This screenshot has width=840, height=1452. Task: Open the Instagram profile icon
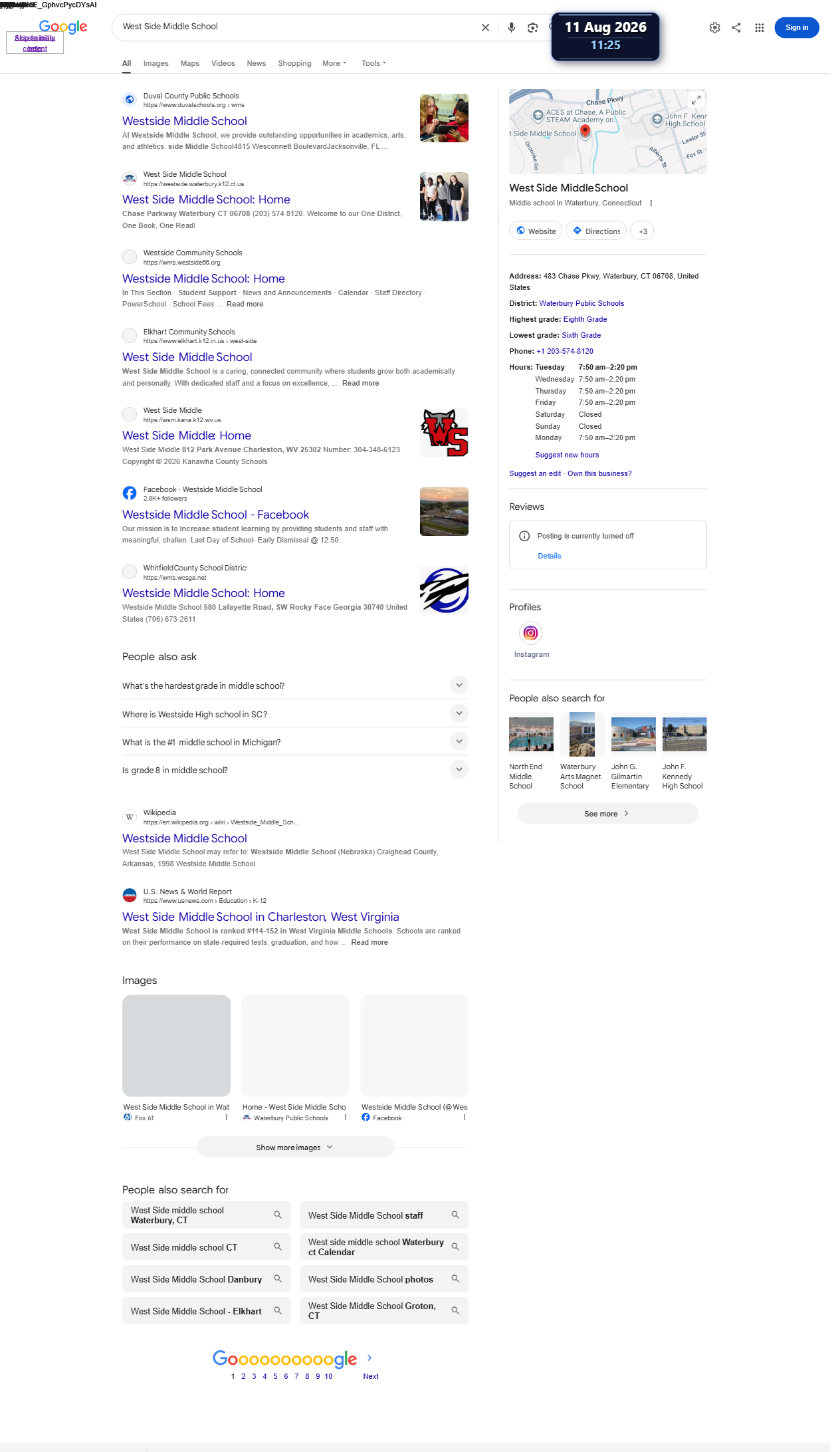[530, 633]
